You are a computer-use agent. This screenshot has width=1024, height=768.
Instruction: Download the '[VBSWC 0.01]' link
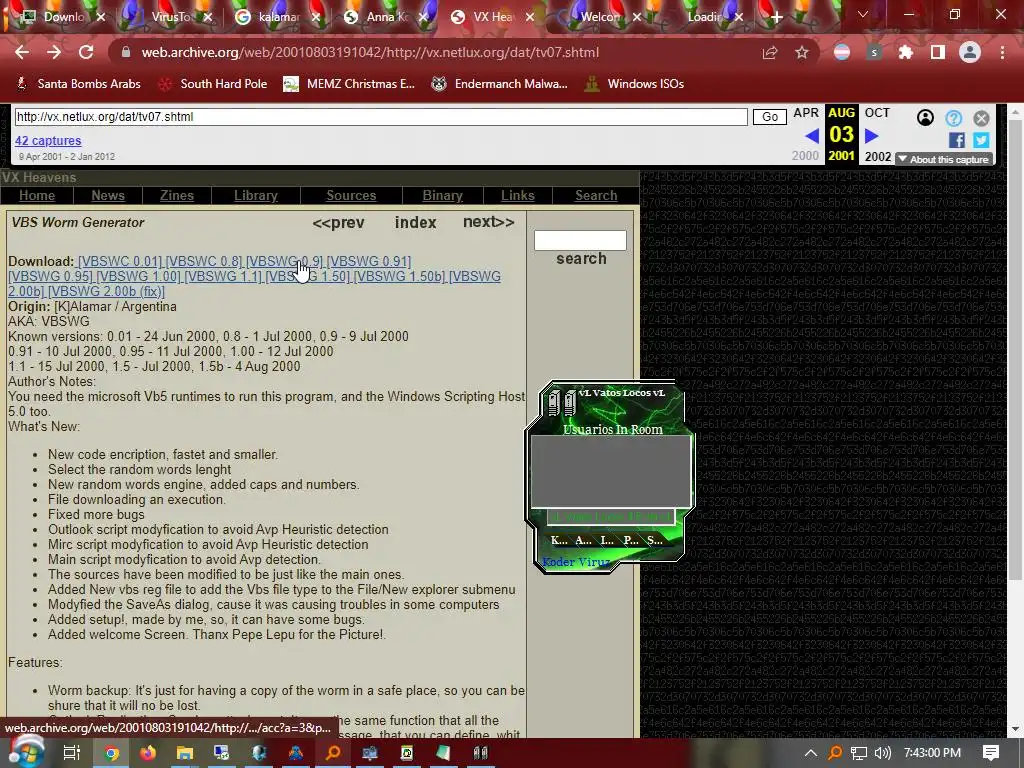coord(120,261)
